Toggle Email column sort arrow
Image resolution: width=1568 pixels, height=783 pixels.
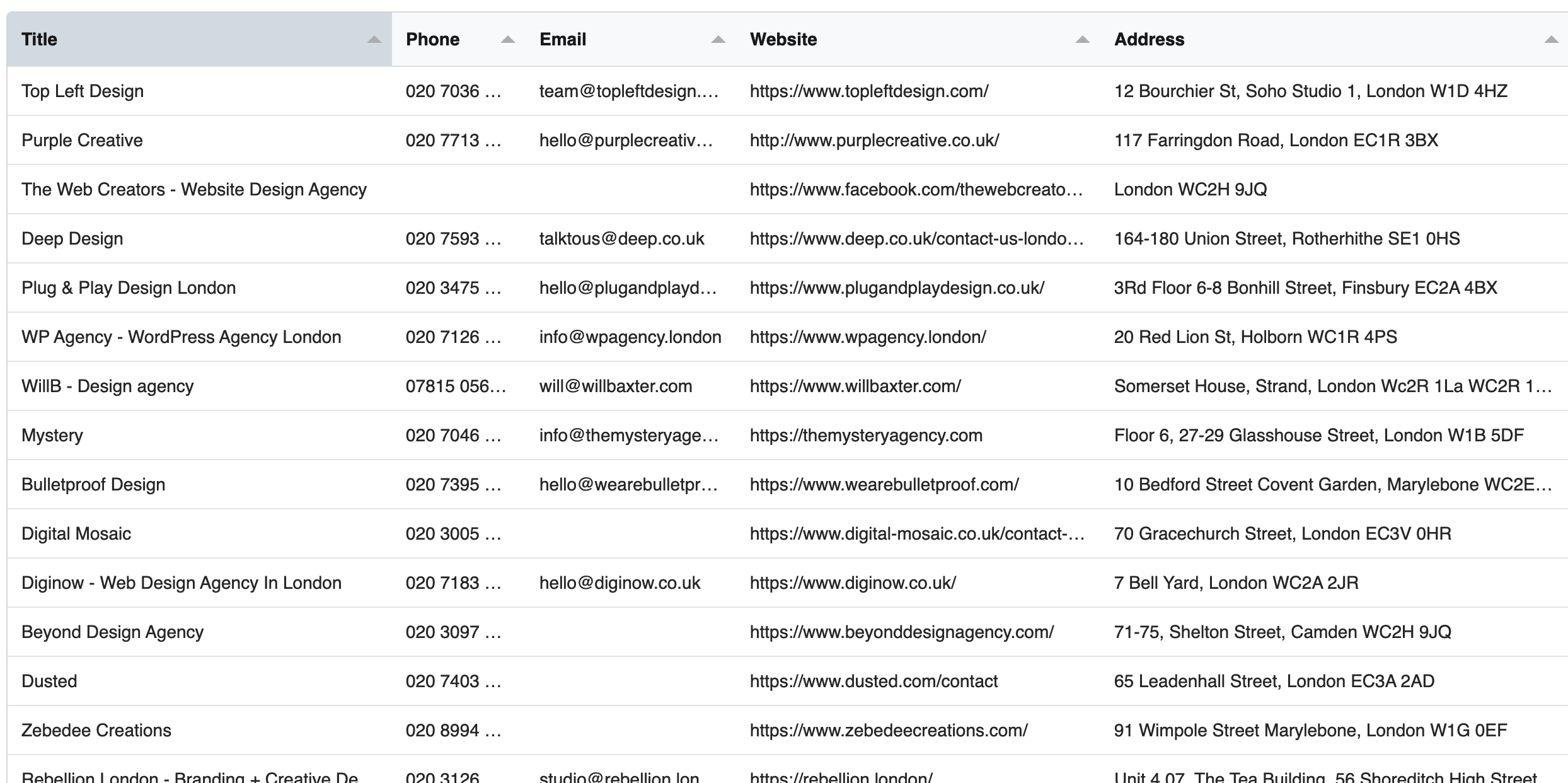(718, 40)
